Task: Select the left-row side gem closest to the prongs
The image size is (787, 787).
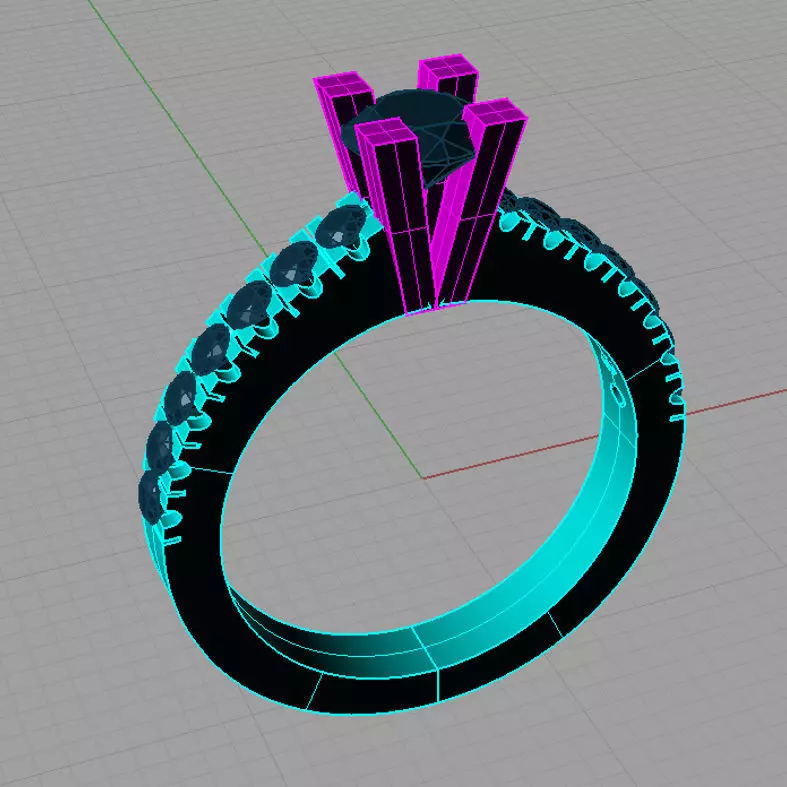Action: click(x=341, y=226)
